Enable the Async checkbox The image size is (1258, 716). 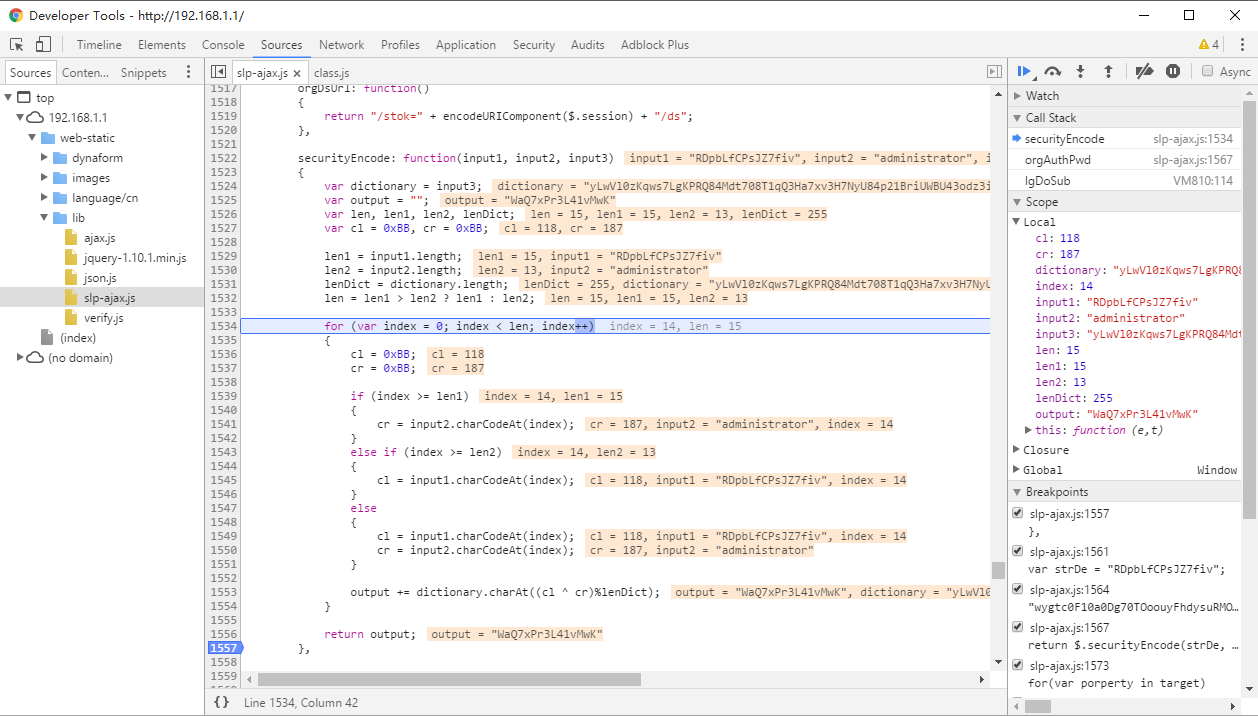pos(1208,71)
